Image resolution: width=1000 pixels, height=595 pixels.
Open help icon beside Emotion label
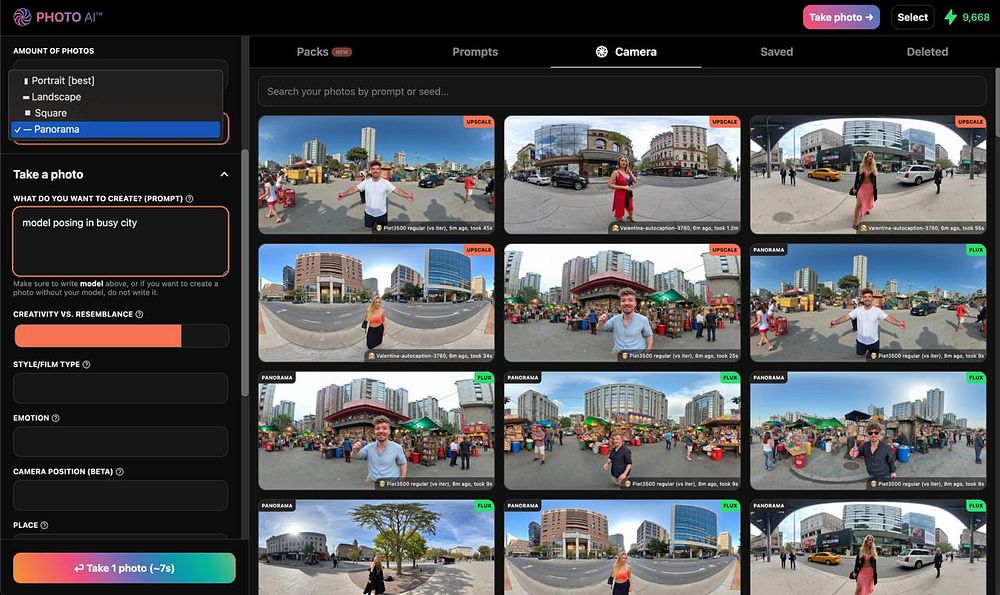click(x=55, y=418)
